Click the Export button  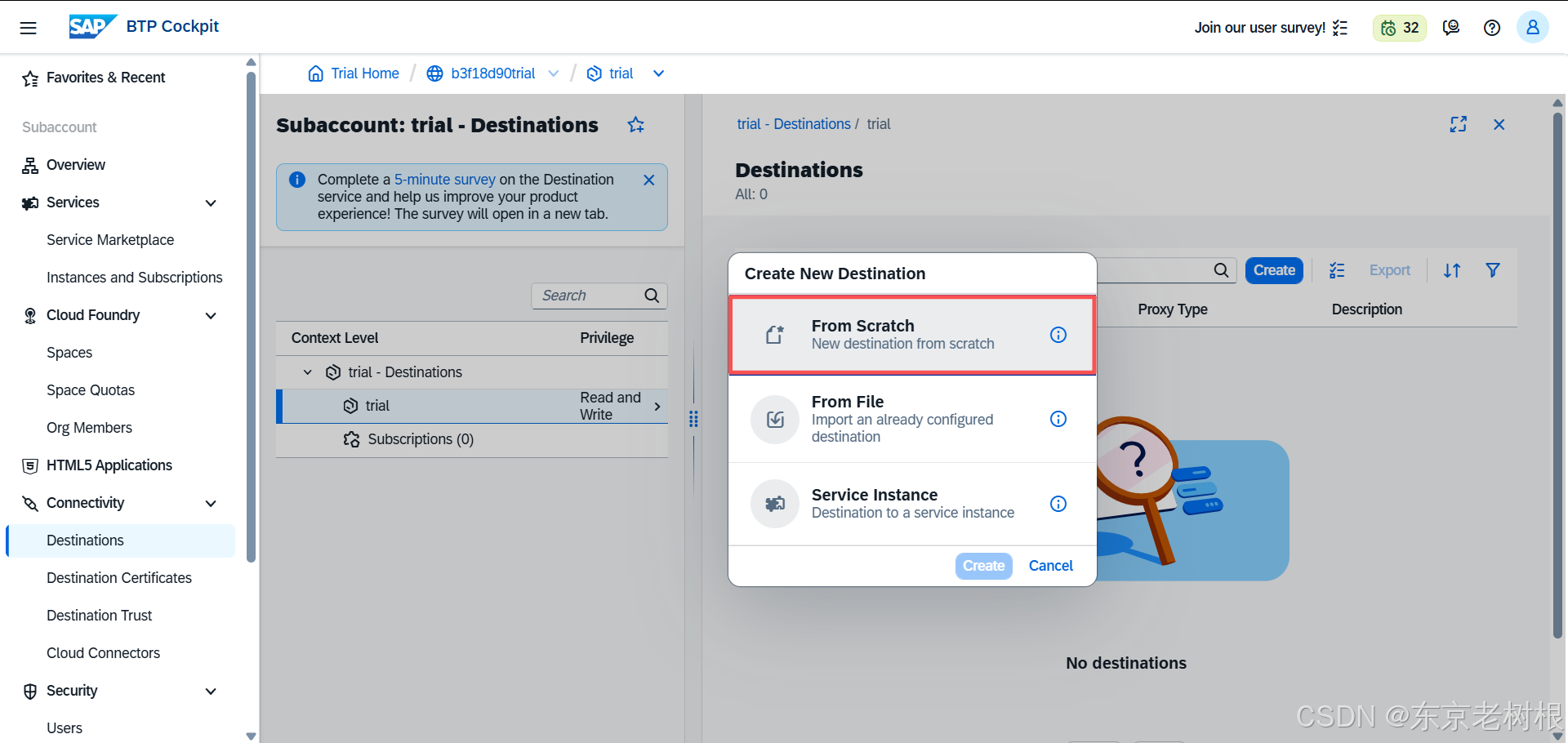tap(1389, 270)
